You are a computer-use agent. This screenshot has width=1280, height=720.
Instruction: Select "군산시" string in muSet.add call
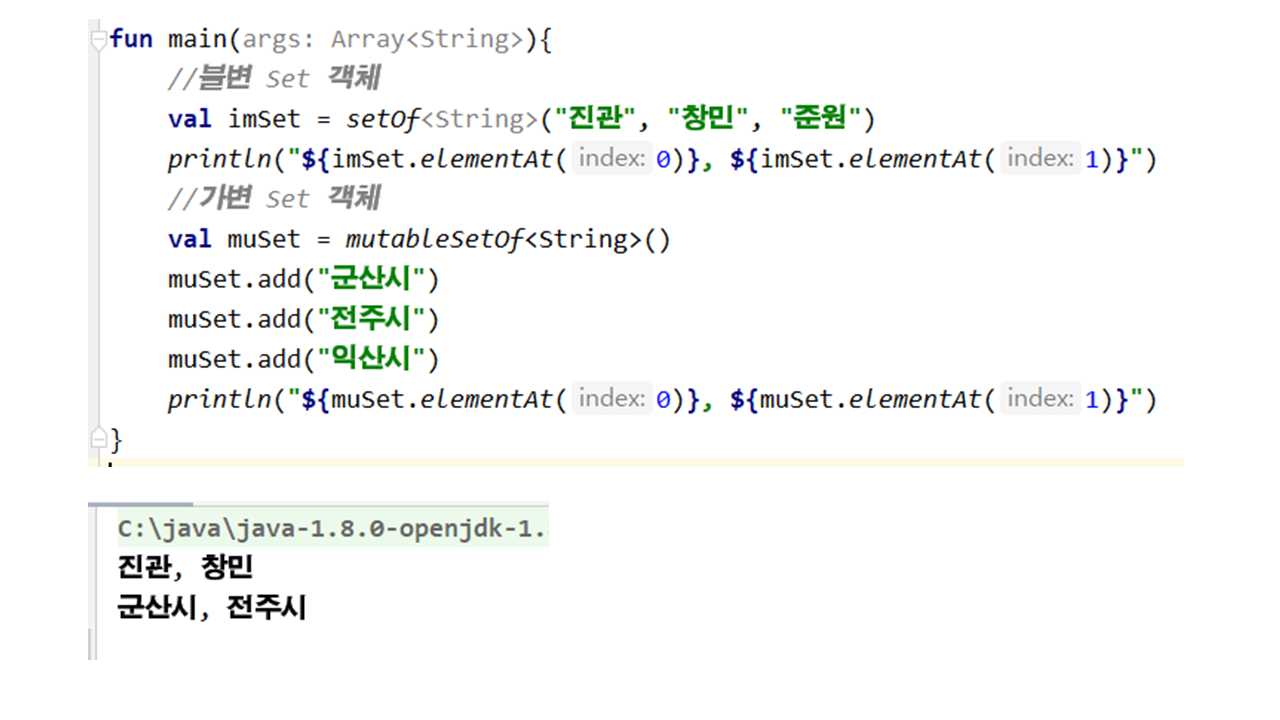pyautogui.click(x=371, y=280)
